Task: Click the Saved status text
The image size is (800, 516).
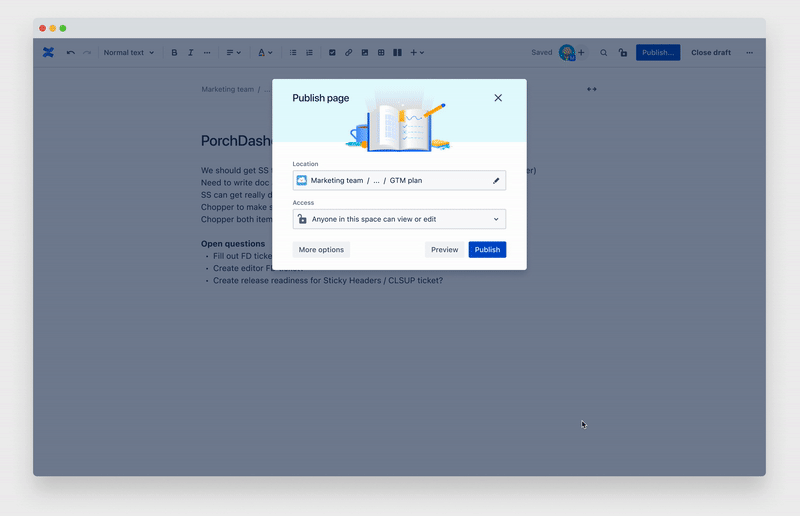Action: tap(541, 53)
